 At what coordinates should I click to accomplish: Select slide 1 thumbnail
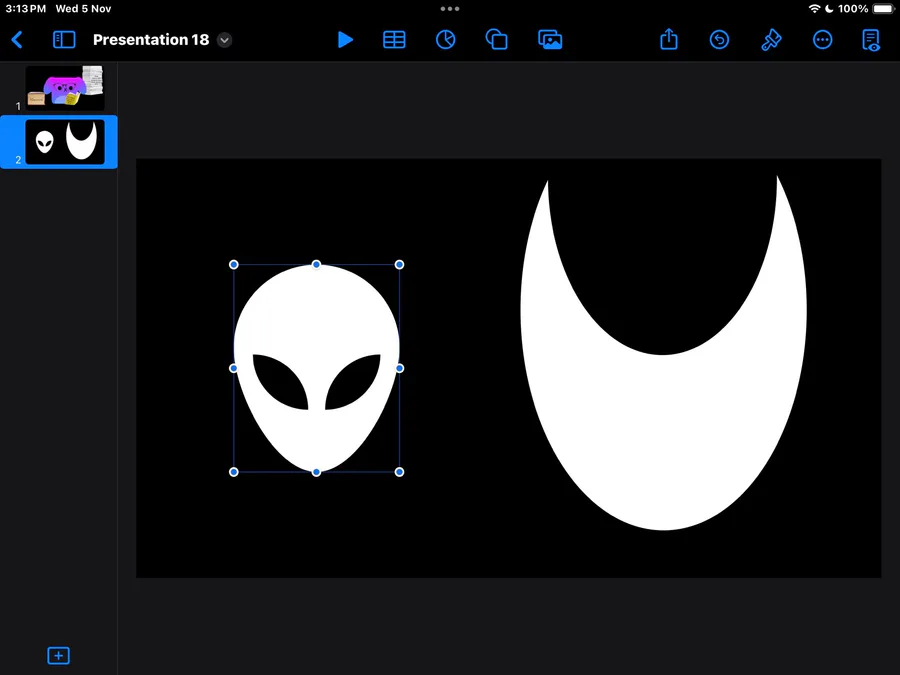coord(65,88)
